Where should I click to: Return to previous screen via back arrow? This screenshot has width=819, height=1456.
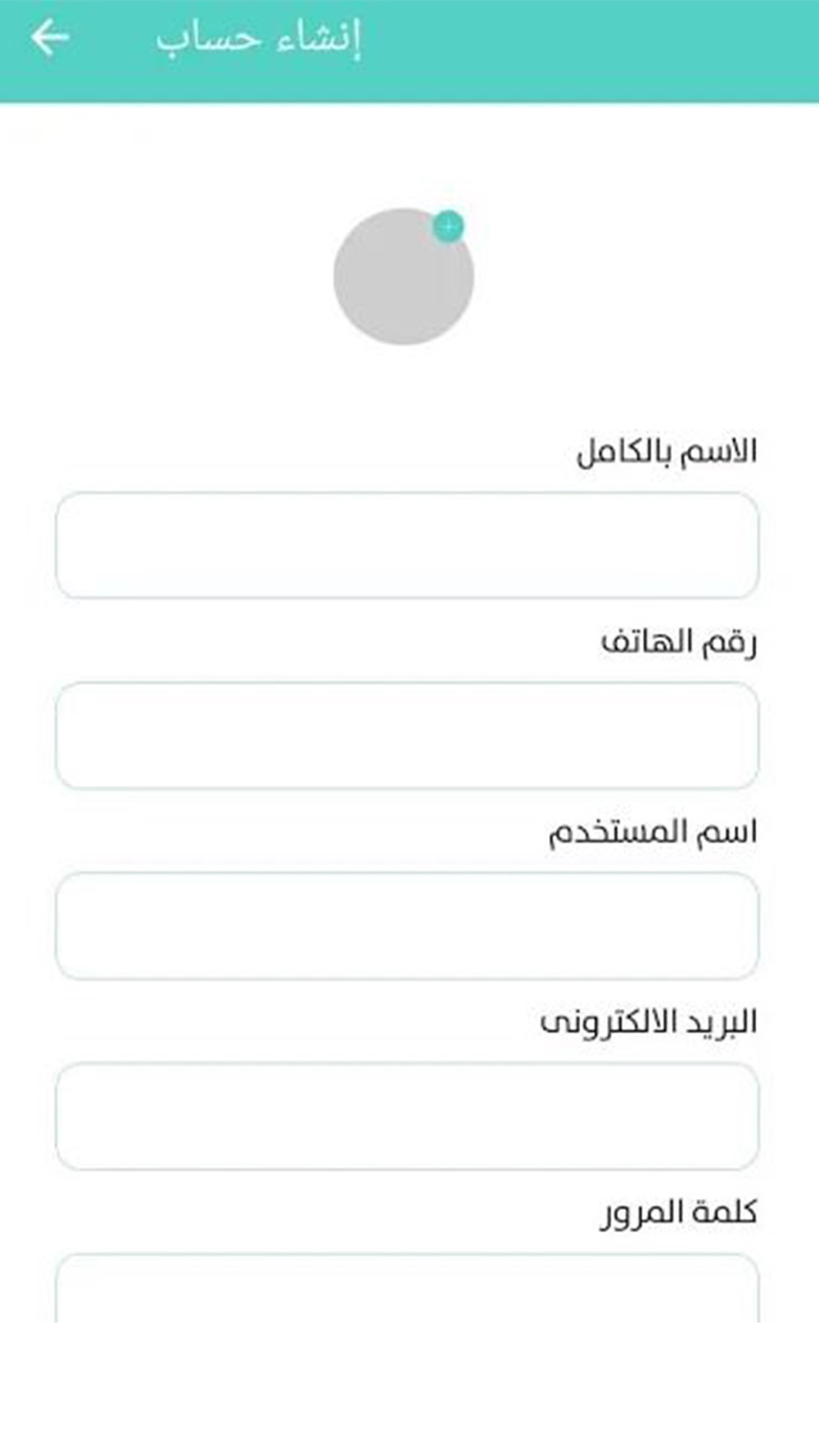[49, 38]
